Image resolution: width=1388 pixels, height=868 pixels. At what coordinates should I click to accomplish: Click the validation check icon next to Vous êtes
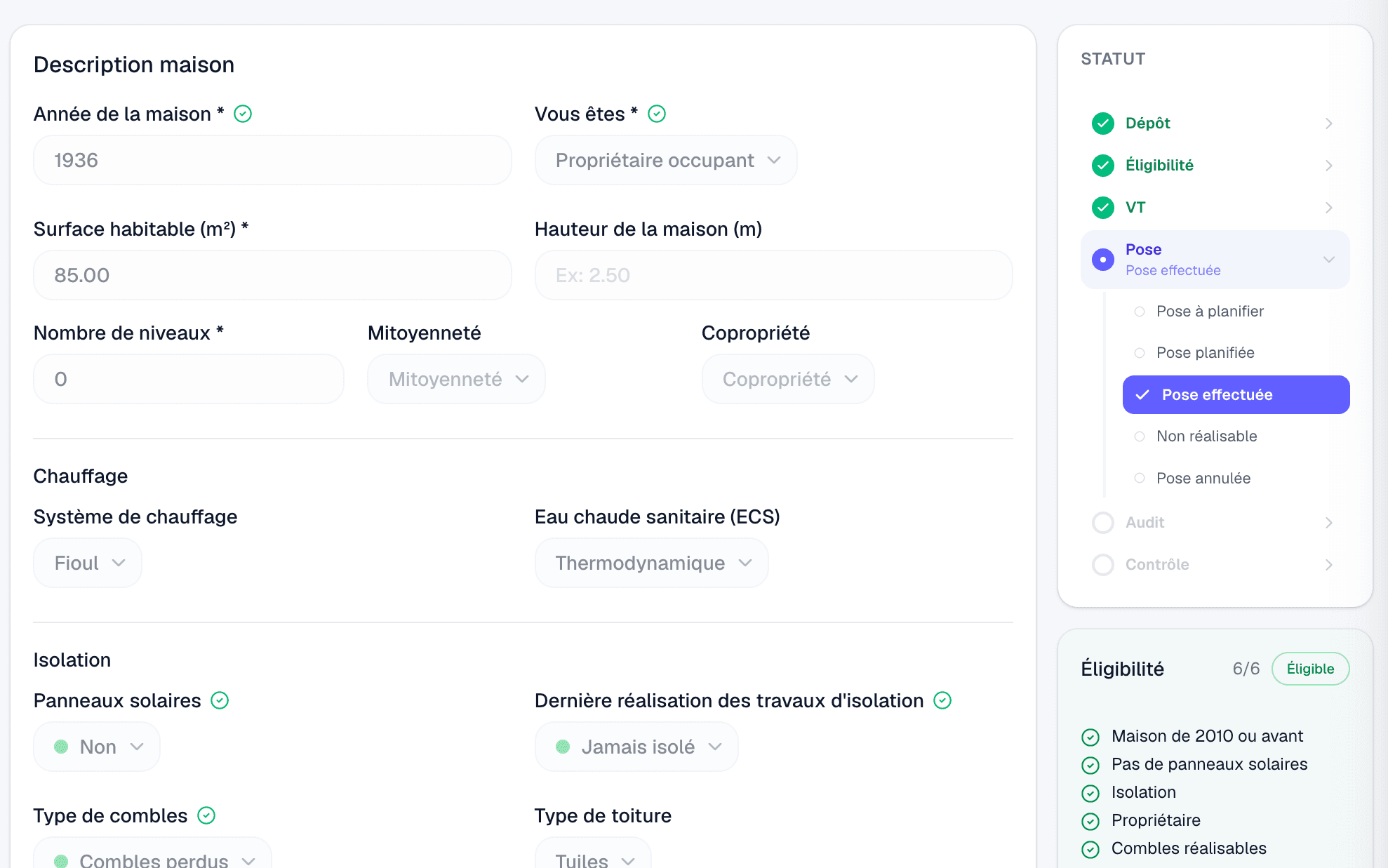657,114
